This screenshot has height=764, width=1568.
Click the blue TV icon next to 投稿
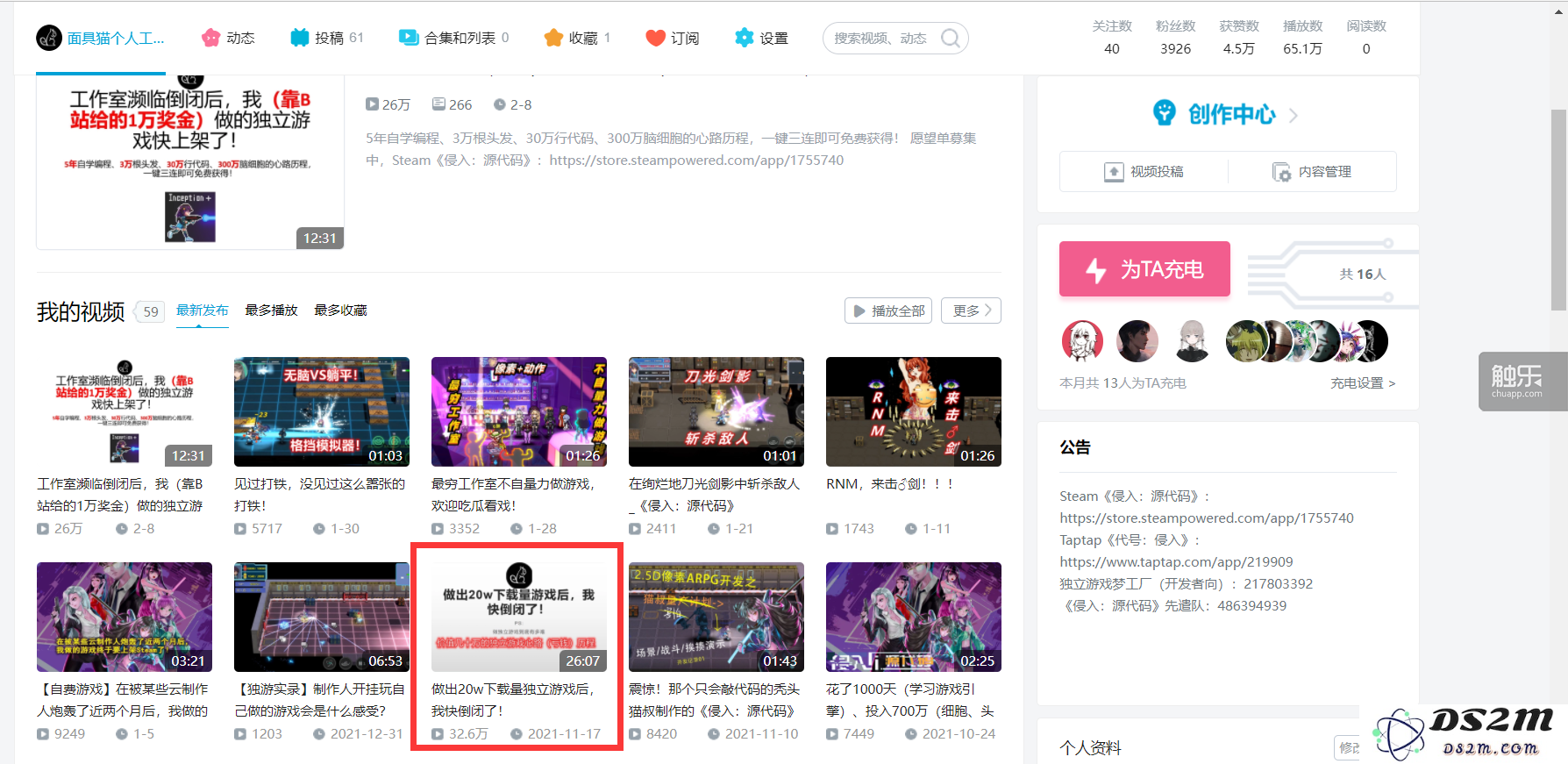pos(300,38)
